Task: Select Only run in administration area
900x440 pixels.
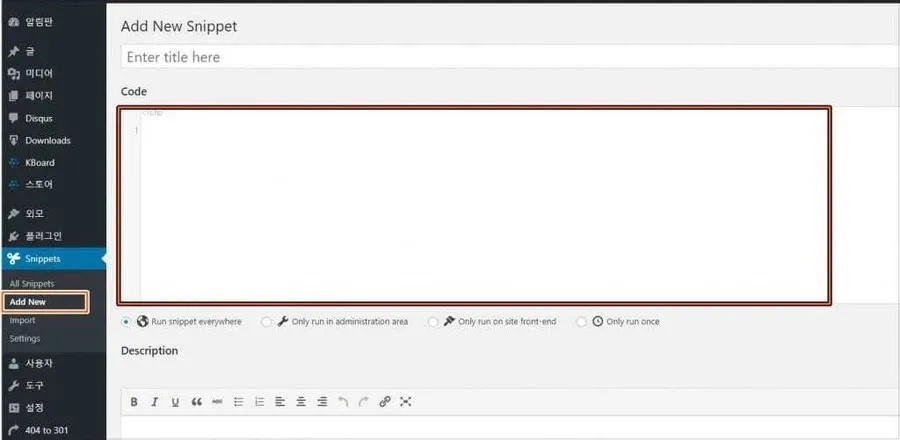Action: tap(266, 322)
